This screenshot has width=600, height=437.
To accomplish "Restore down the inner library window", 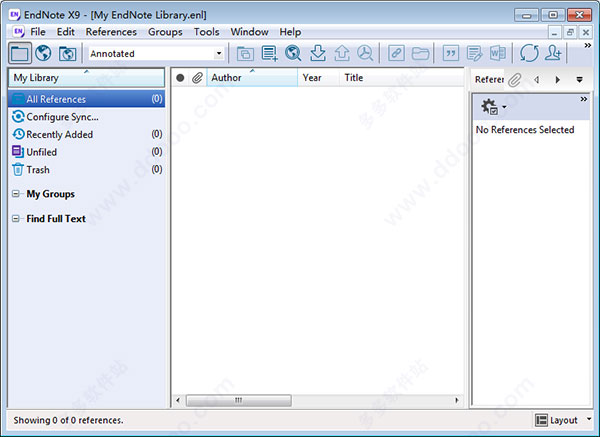I will (x=570, y=33).
